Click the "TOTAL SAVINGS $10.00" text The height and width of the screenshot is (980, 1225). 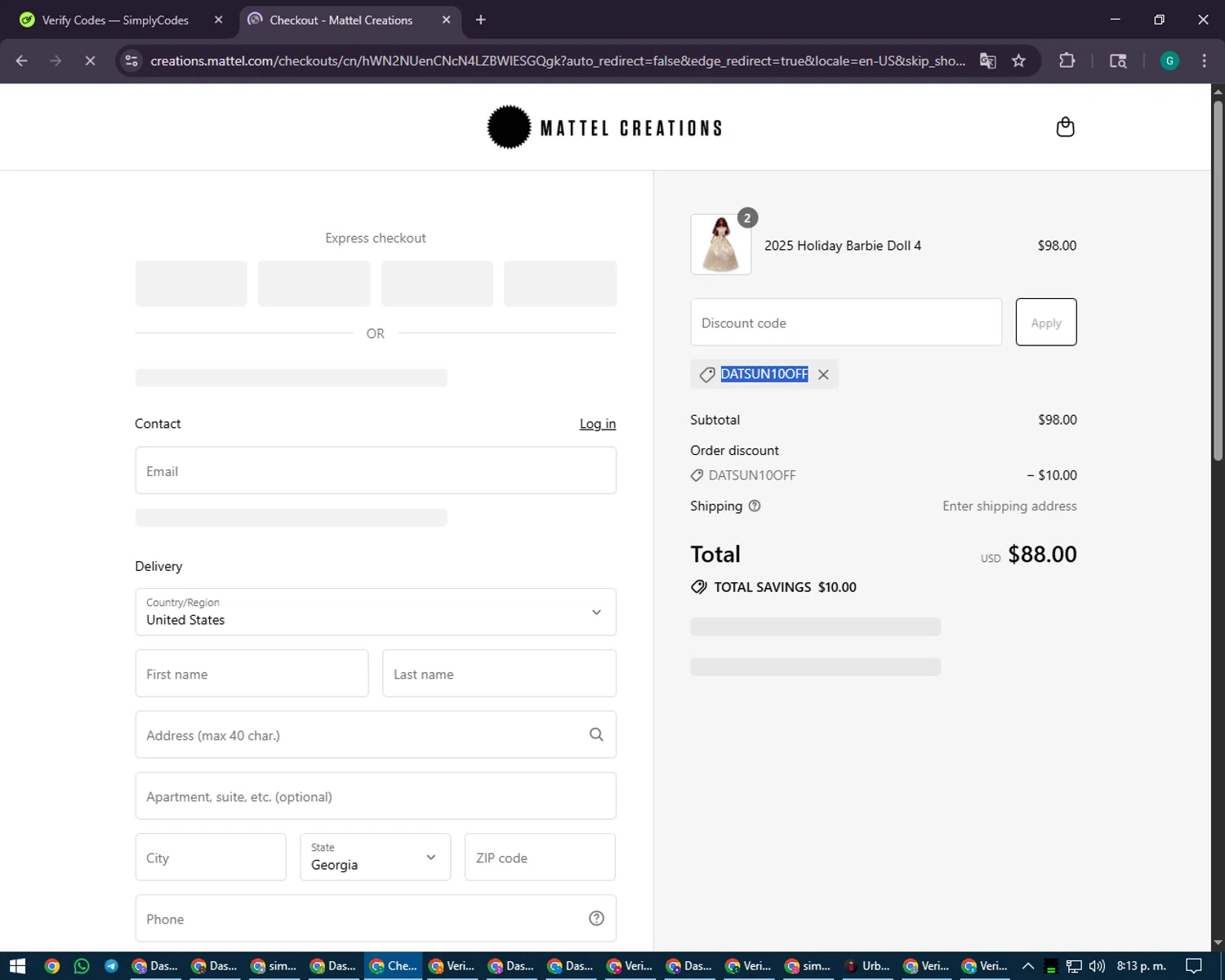[785, 587]
